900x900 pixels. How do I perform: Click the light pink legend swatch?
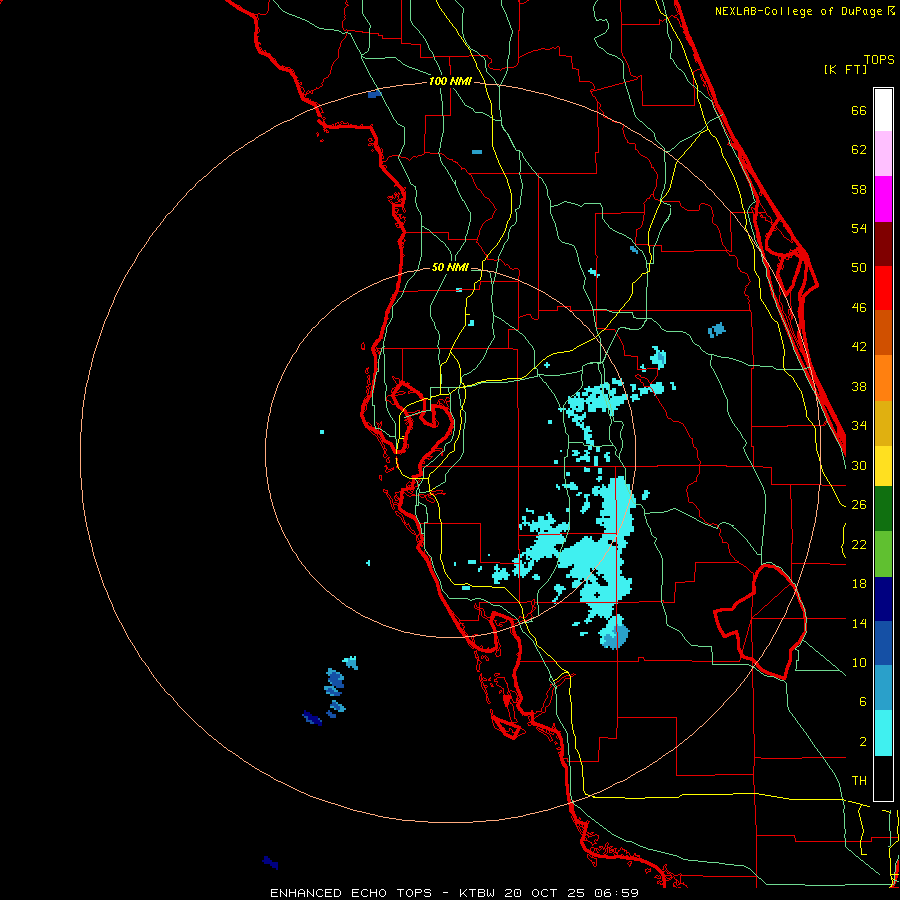click(x=883, y=154)
